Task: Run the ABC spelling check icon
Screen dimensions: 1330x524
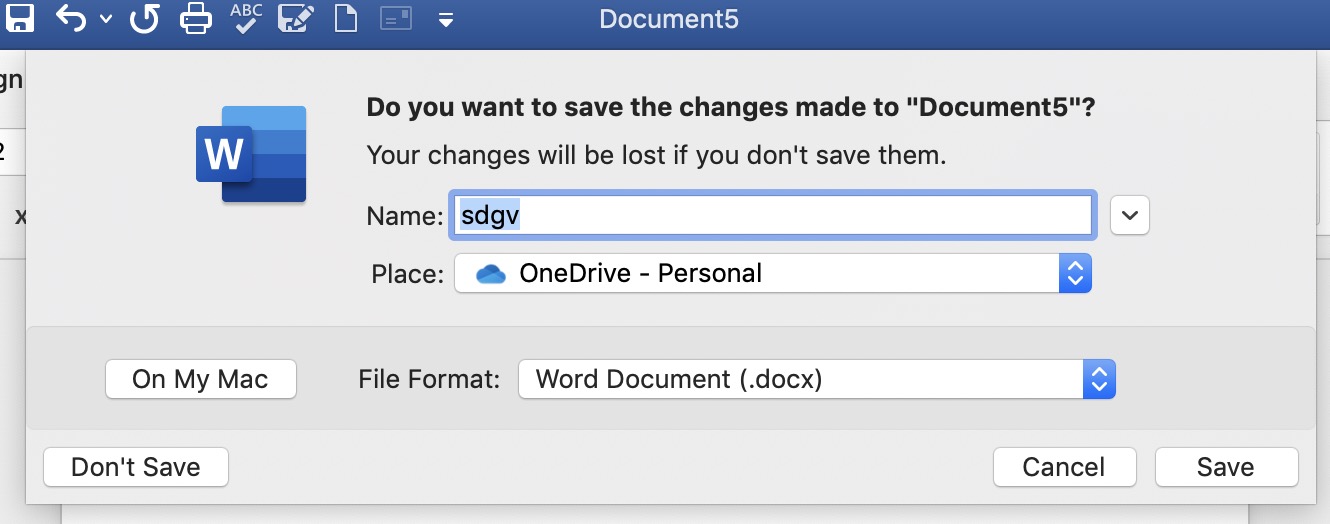Action: tap(246, 18)
